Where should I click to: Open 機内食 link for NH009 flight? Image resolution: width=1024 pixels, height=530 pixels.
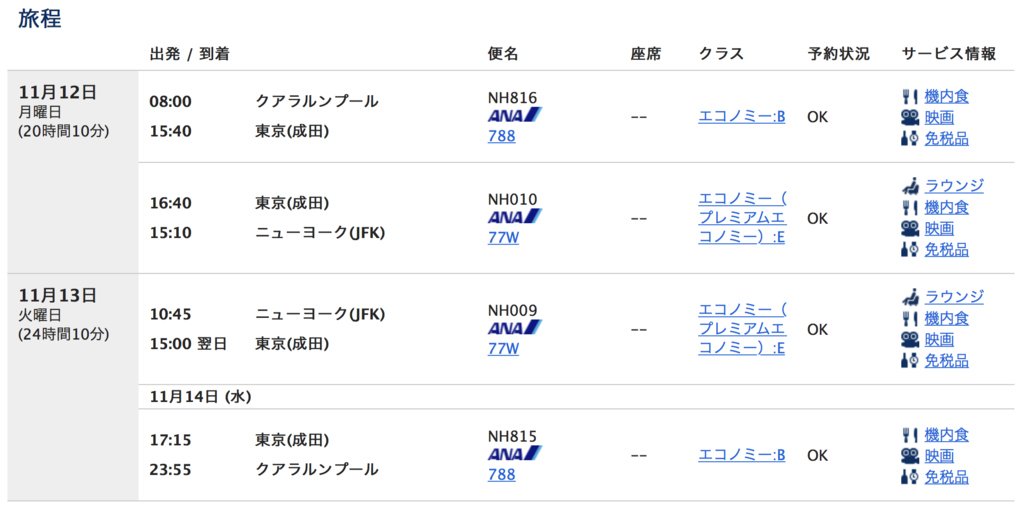click(x=946, y=319)
